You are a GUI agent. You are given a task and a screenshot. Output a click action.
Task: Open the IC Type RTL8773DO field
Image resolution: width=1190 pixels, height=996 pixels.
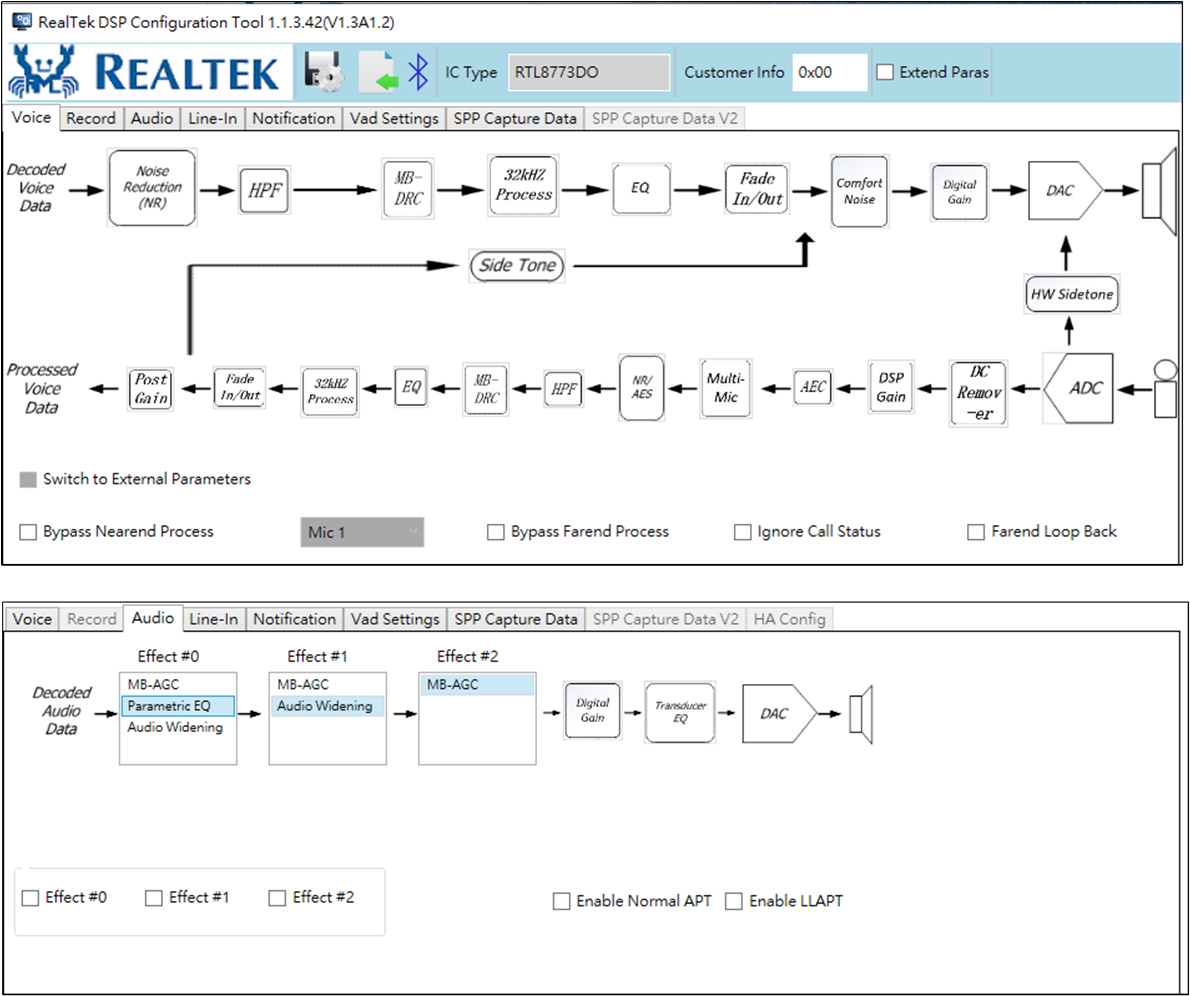click(589, 72)
